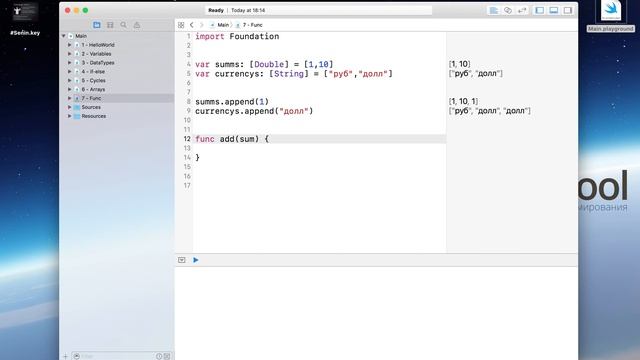
Task: Expand the 5 - Cycles page
Action: (70, 80)
